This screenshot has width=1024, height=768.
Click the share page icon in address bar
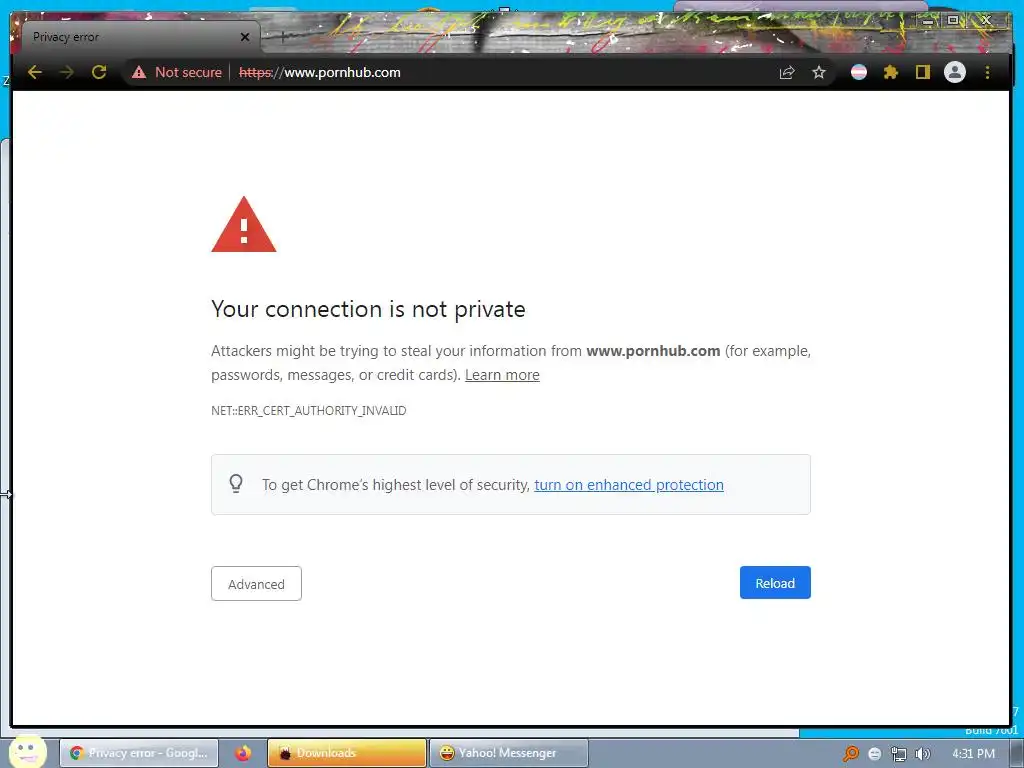click(787, 72)
